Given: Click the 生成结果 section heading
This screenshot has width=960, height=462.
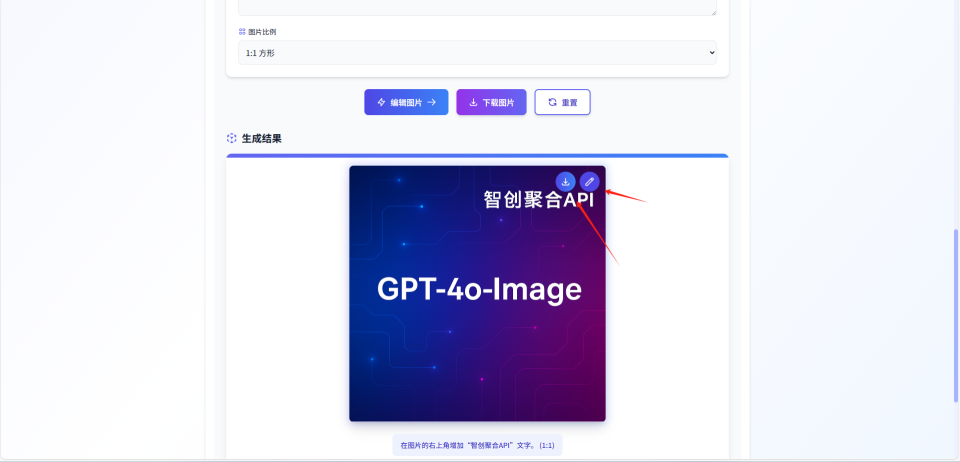Looking at the screenshot, I should coord(261,139).
